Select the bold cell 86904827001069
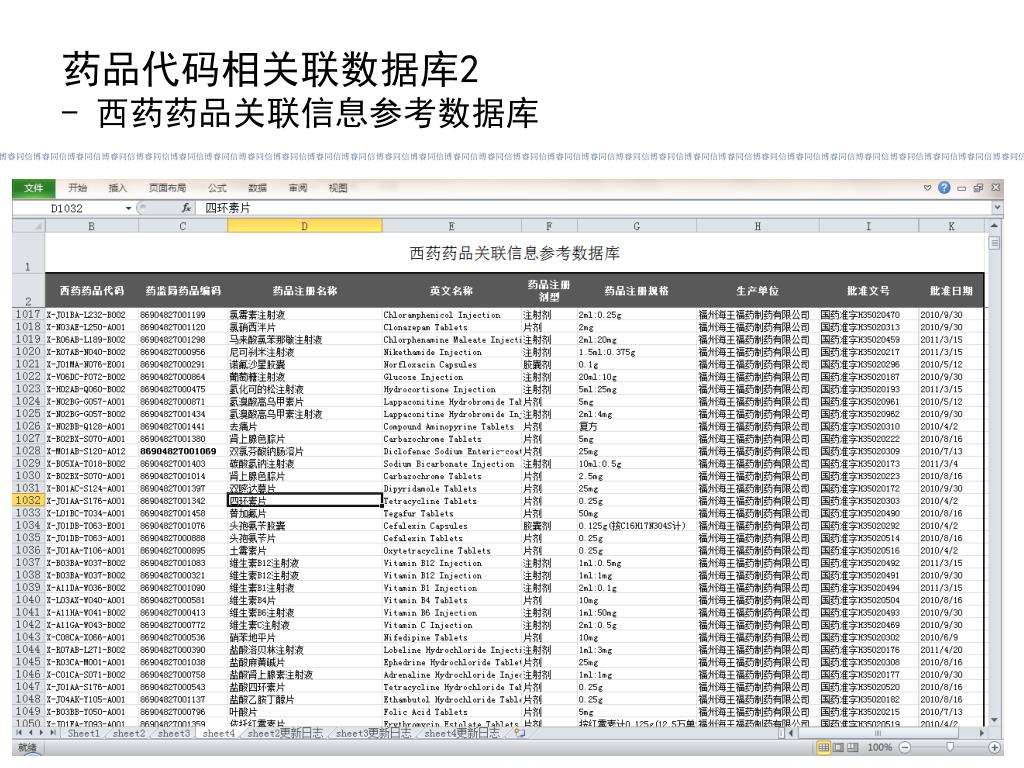This screenshot has width=1024, height=768. 183,451
